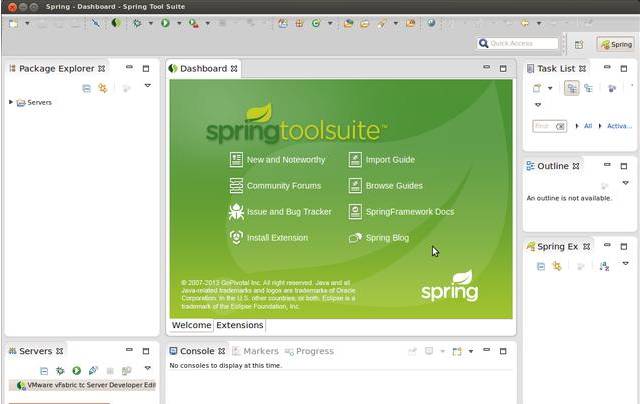Viewport: 640px width, 404px height.
Task: Toggle Scheduled presentation in Task List
Action: coord(588,88)
